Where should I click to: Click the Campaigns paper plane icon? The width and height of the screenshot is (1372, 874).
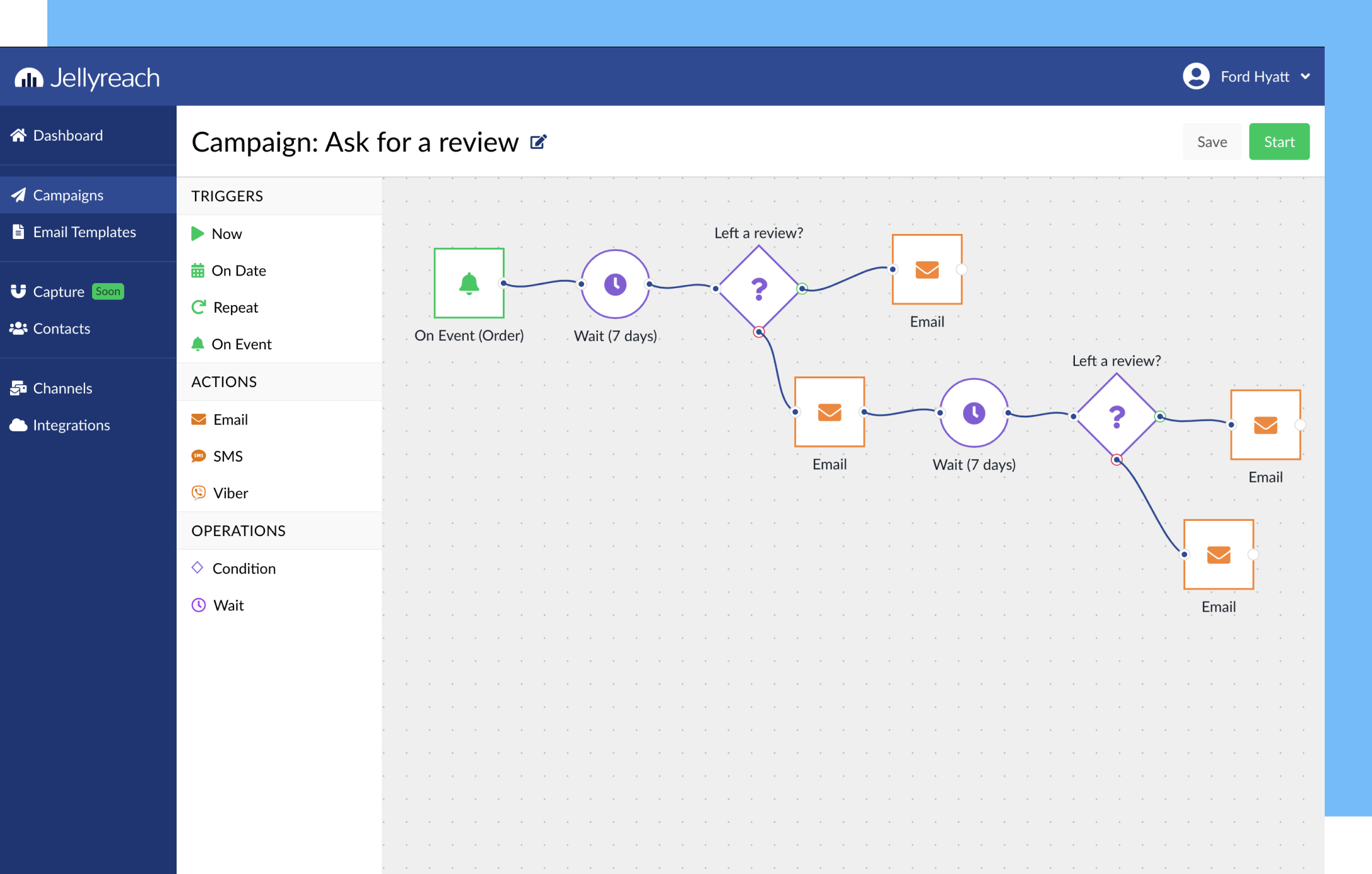coord(18,195)
